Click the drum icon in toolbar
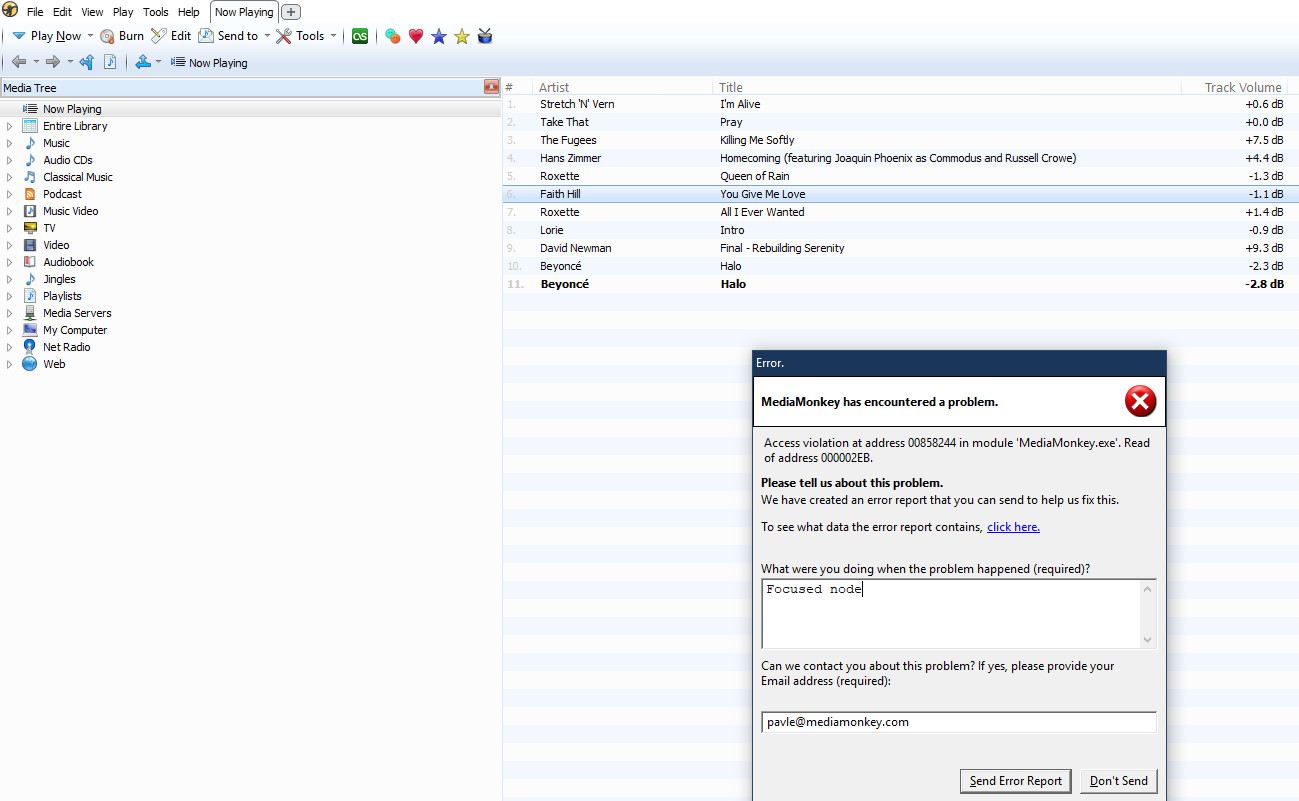1299x801 pixels. point(485,36)
